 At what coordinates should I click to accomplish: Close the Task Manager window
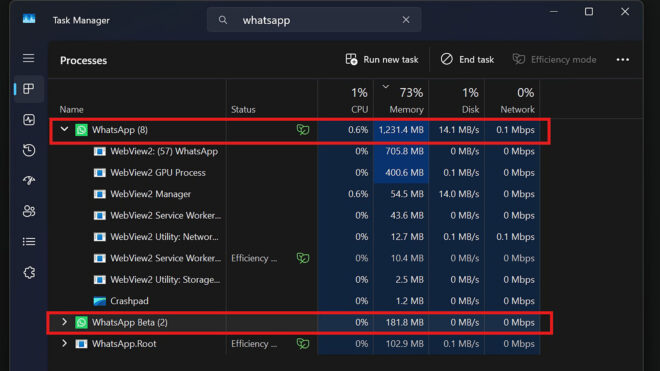tap(625, 12)
